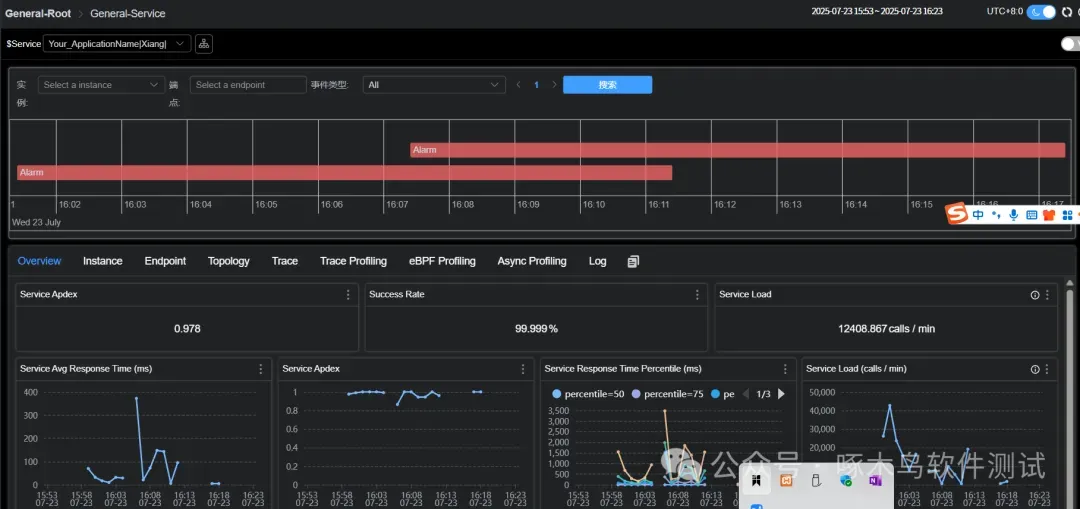Open the copy icon after the Log tab
Viewport: 1080px width, 509px height.
tap(633, 261)
